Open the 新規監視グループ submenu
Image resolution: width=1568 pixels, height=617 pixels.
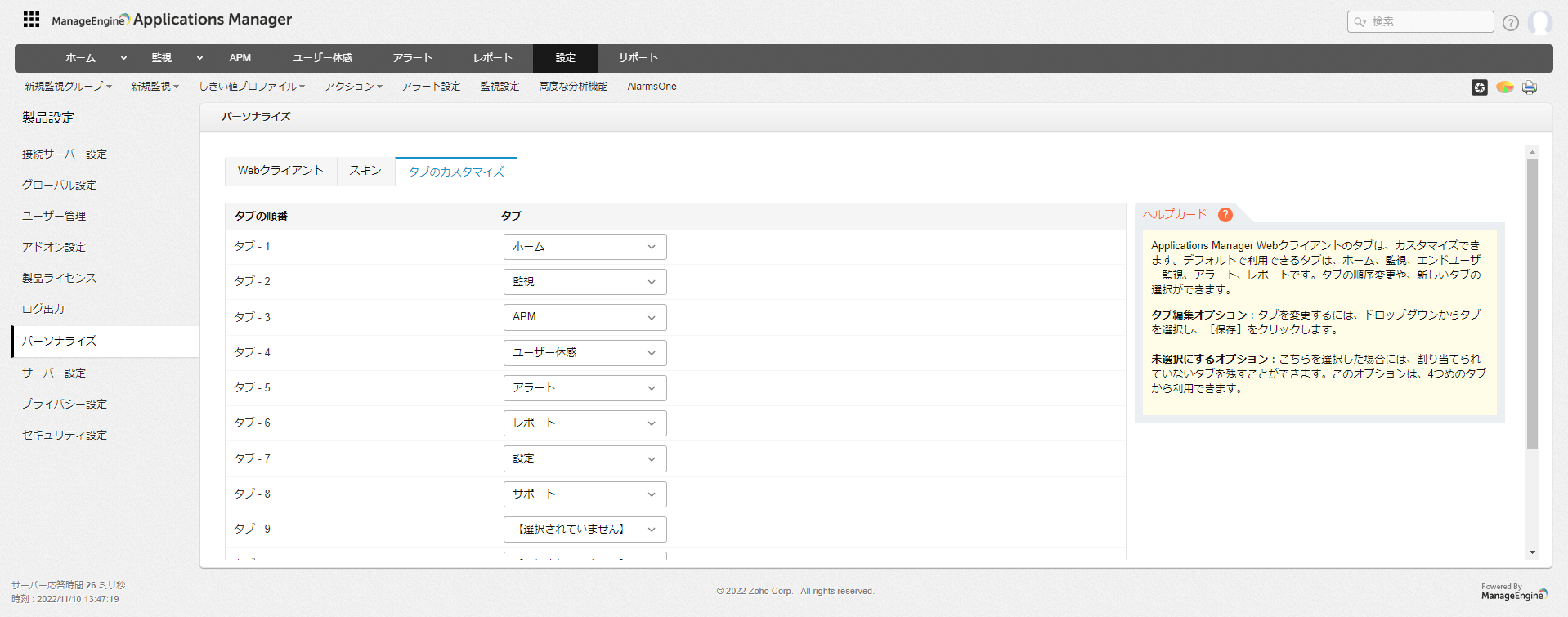tap(68, 87)
